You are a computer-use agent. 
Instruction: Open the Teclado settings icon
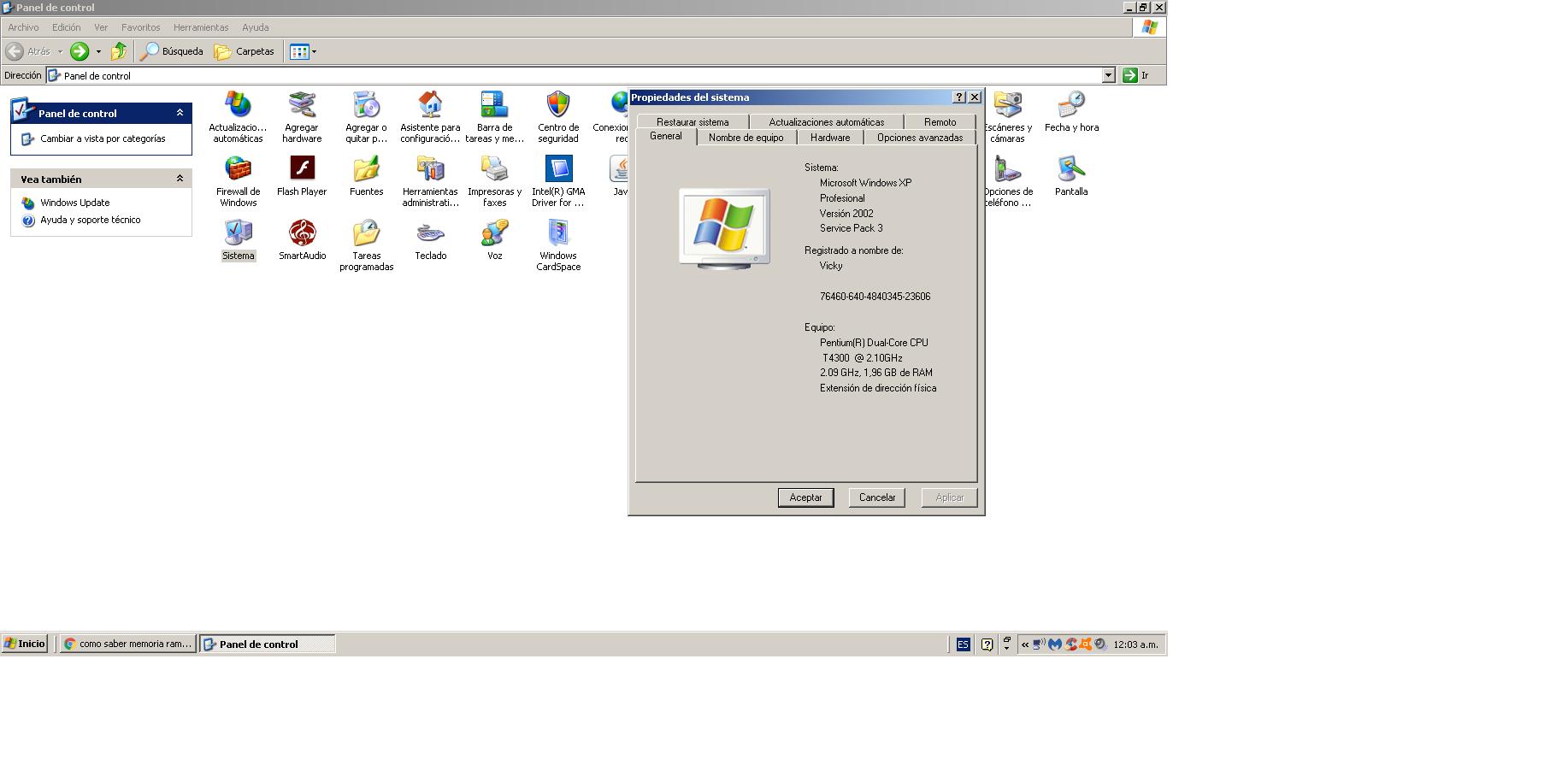pos(430,233)
